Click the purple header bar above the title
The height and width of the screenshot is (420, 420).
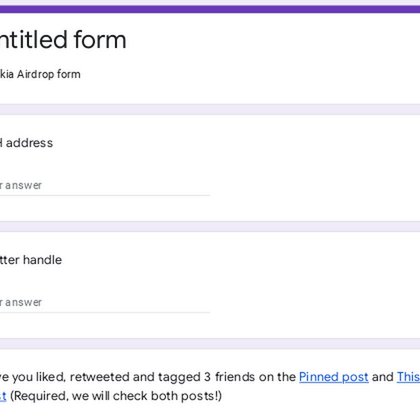point(210,9)
